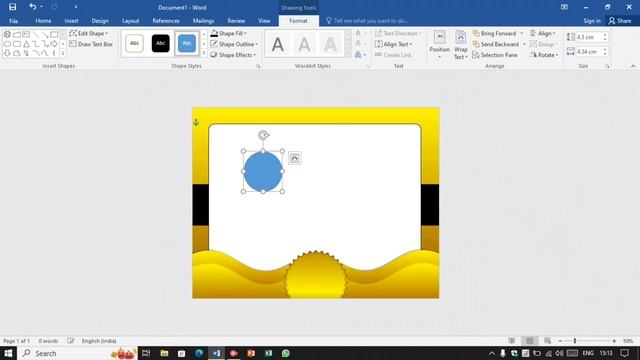Open the Design ribbon tab
The width and height of the screenshot is (640, 360).
click(x=100, y=21)
